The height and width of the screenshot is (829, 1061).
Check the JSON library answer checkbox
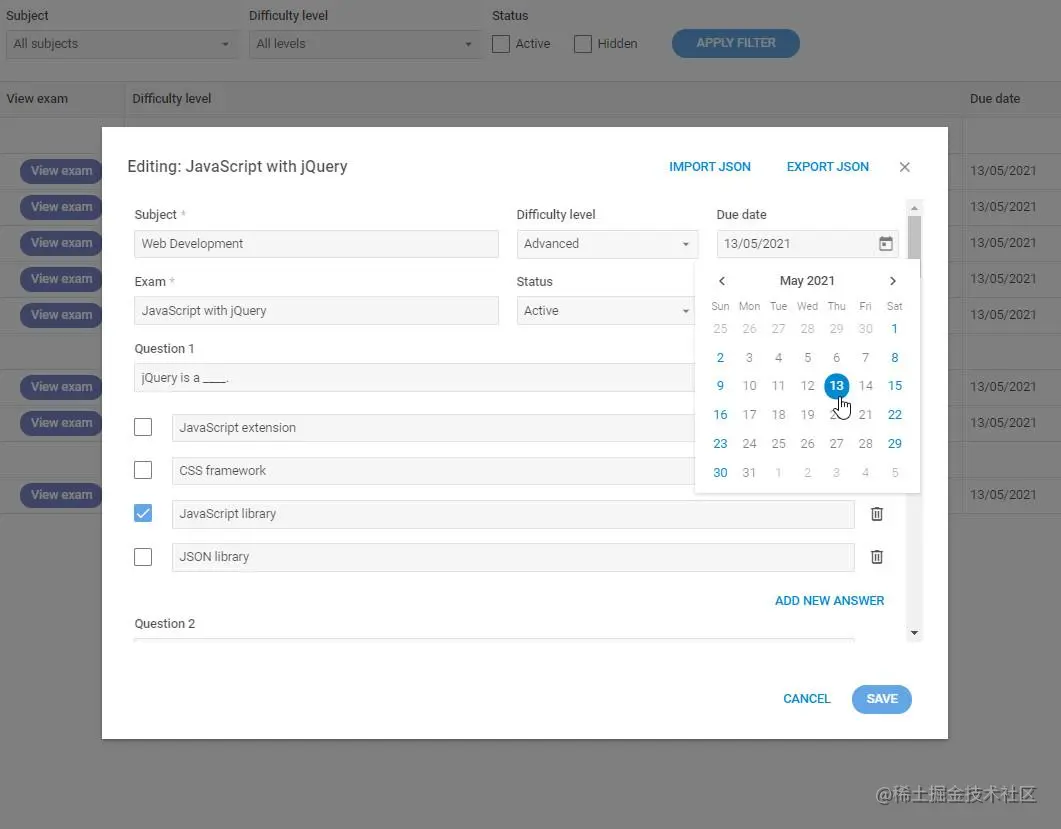[x=143, y=556]
